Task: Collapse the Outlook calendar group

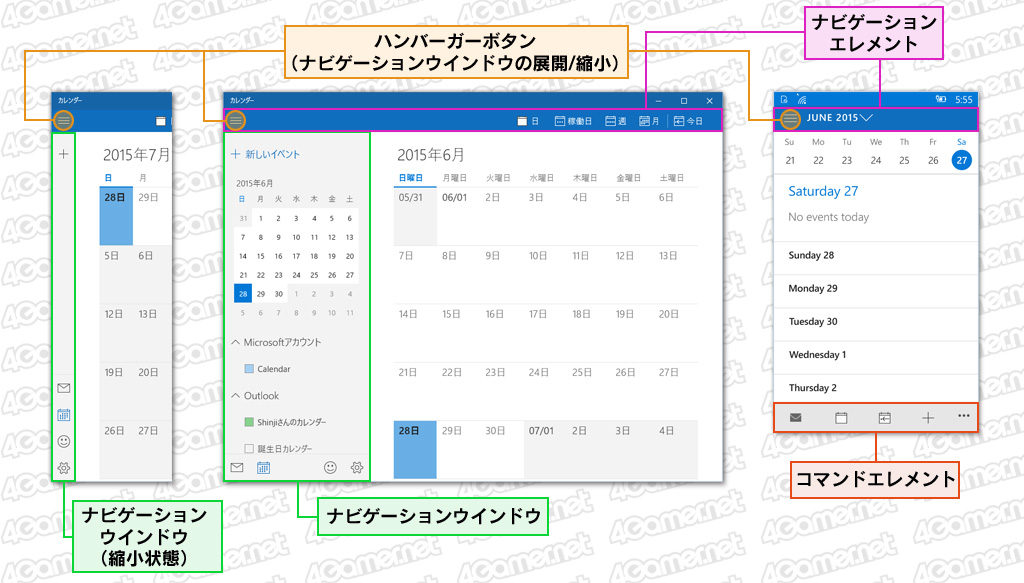Action: click(237, 396)
